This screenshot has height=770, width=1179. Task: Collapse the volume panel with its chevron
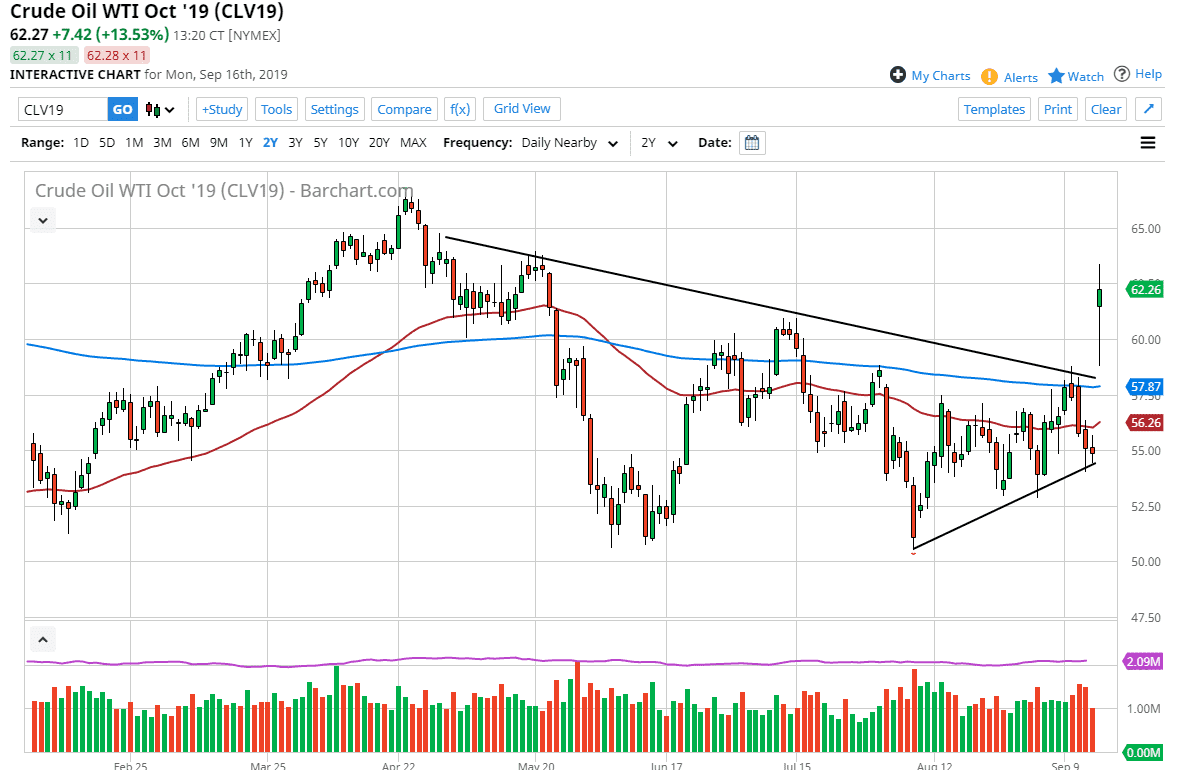point(42,638)
